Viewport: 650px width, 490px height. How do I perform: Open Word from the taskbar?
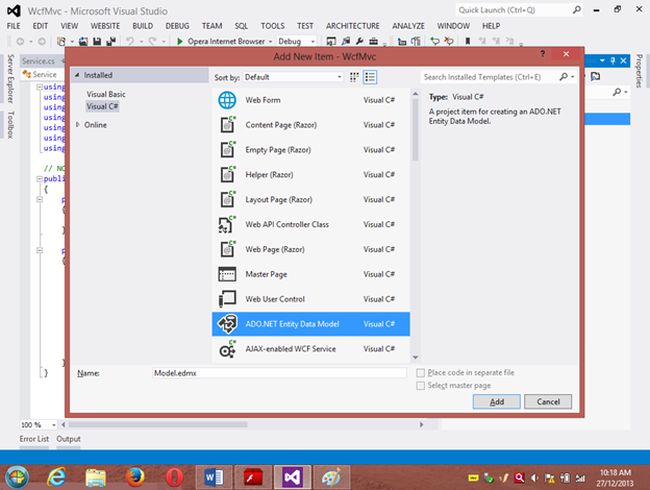[213, 477]
